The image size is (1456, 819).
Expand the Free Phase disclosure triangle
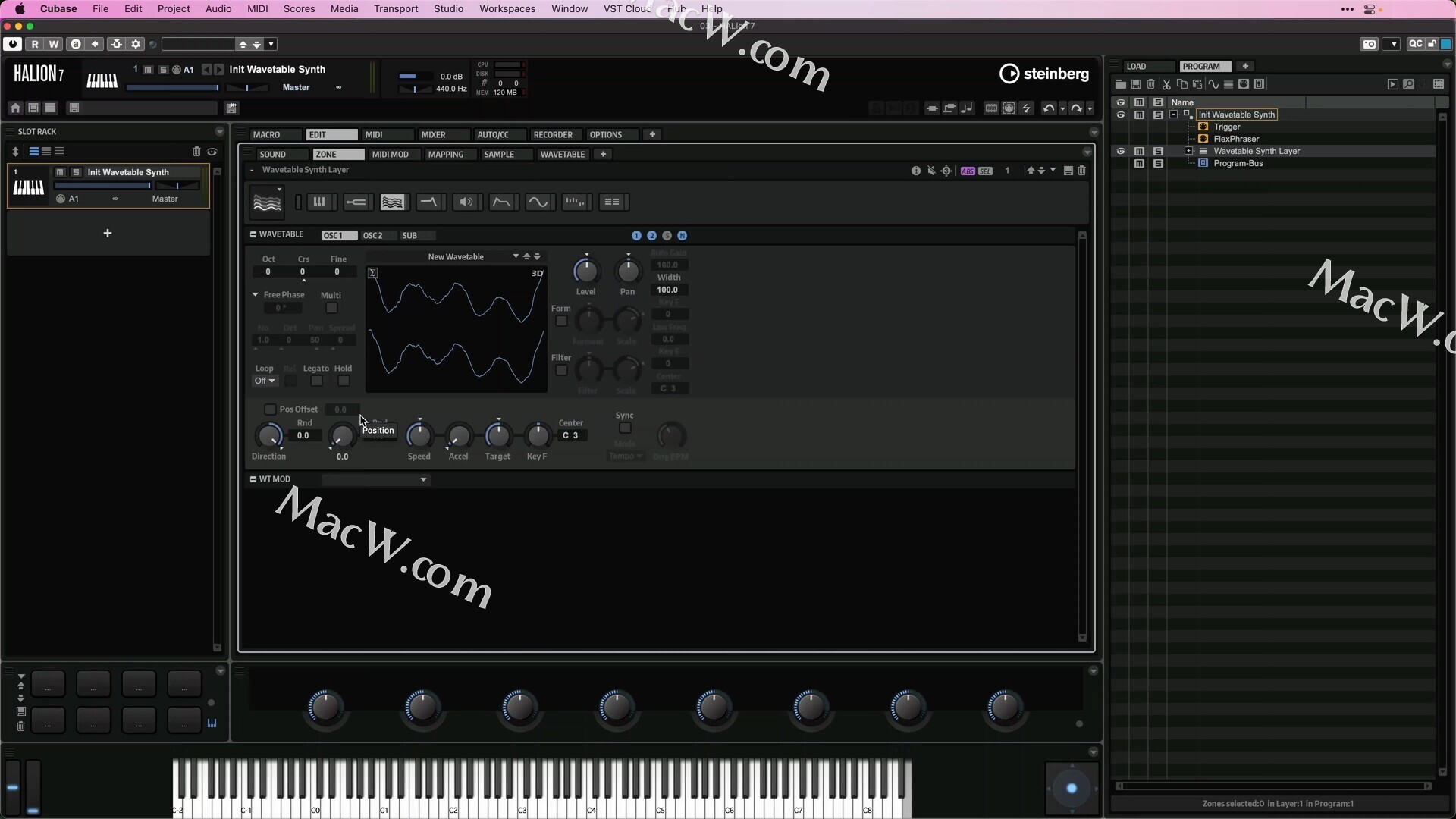(256, 294)
